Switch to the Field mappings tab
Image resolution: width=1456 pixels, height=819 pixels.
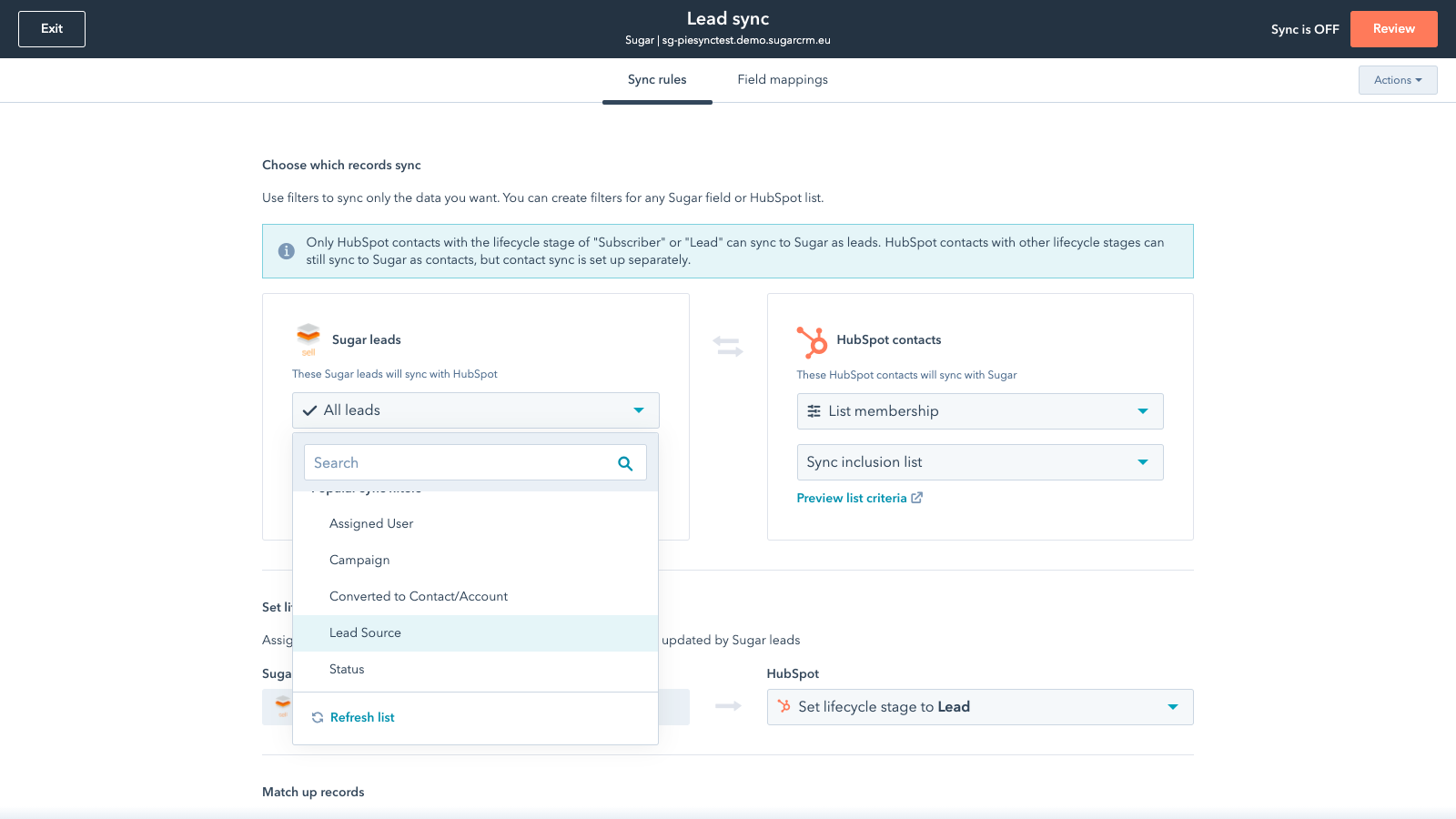point(783,79)
